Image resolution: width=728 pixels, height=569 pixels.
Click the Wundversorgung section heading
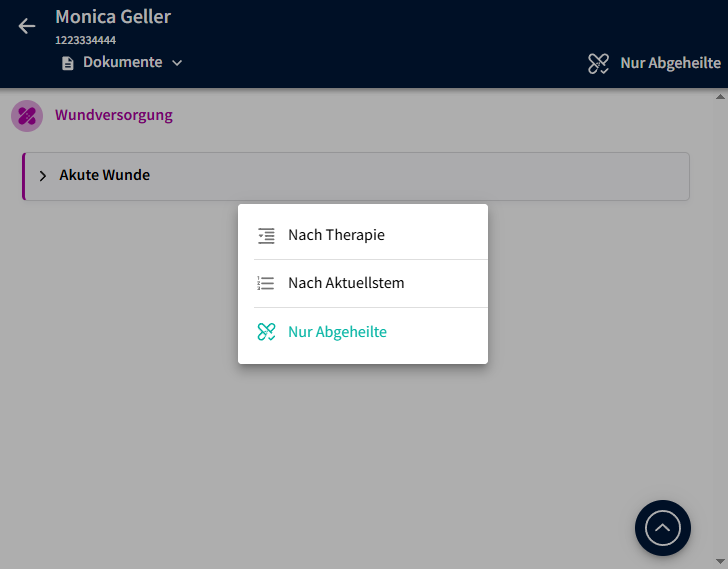pyautogui.click(x=114, y=115)
